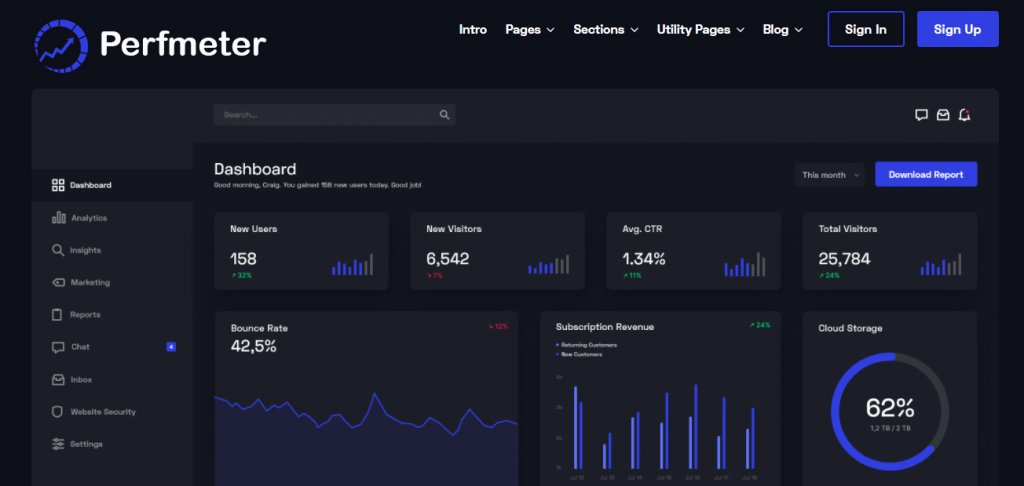Click the Sign In button

(865, 30)
